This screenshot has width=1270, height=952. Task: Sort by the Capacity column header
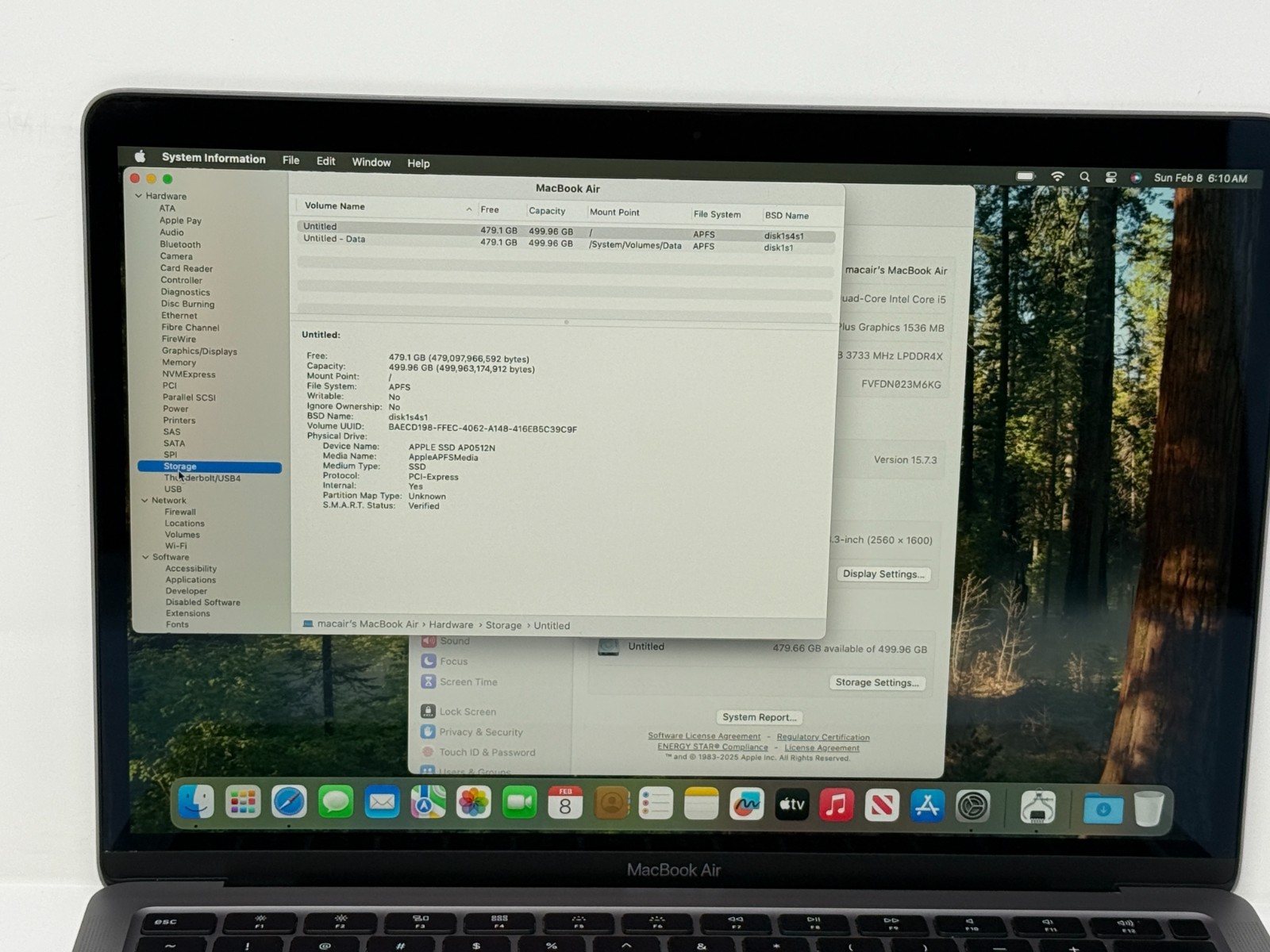click(547, 211)
